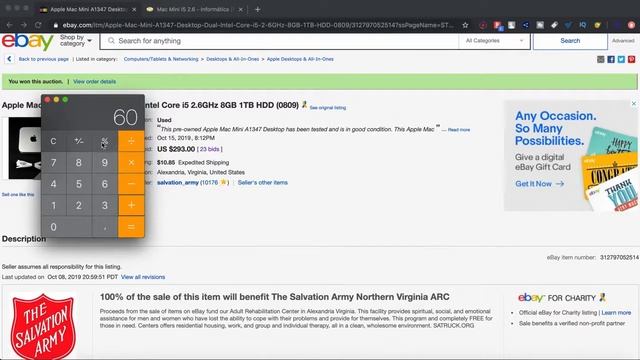The height and width of the screenshot is (360, 640).
Task: Close the Mac Mini i5 2.6 tab
Action: tap(241, 9)
